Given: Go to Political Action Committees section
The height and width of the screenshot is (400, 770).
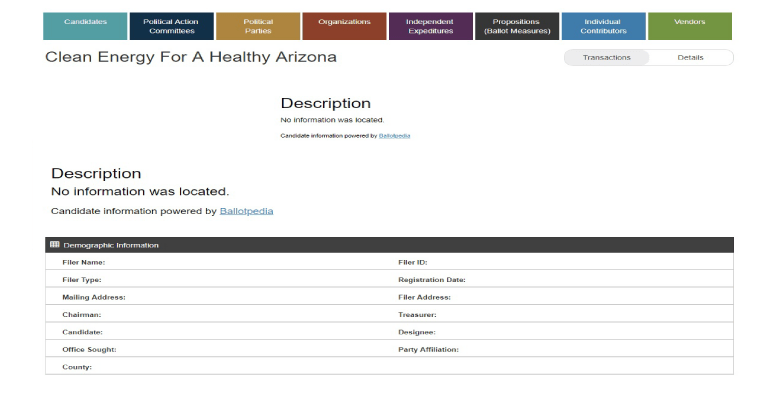Looking at the screenshot, I should [x=171, y=26].
